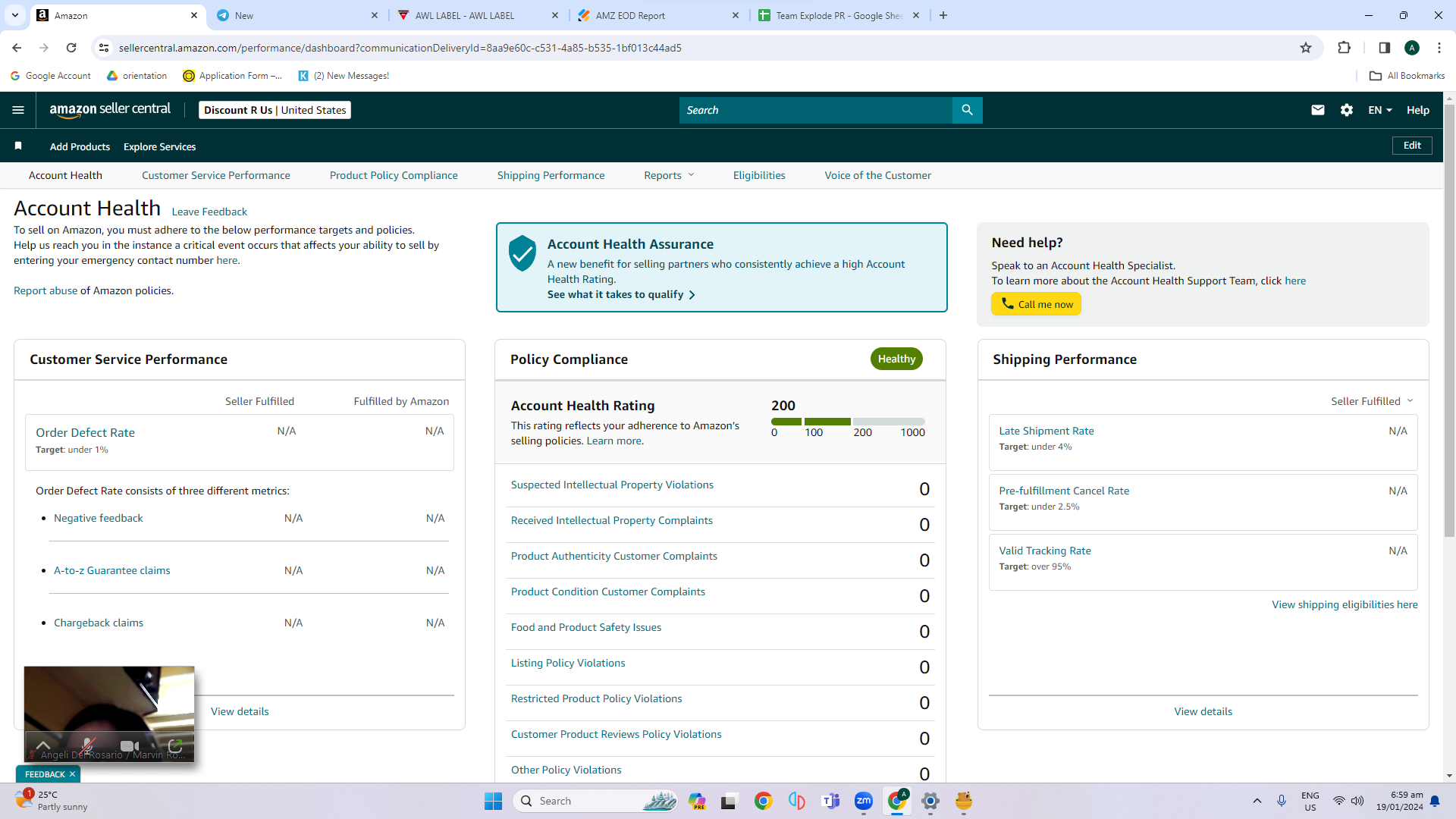Change the Seller Fulfilled shipping dropdown

[x=1372, y=401]
